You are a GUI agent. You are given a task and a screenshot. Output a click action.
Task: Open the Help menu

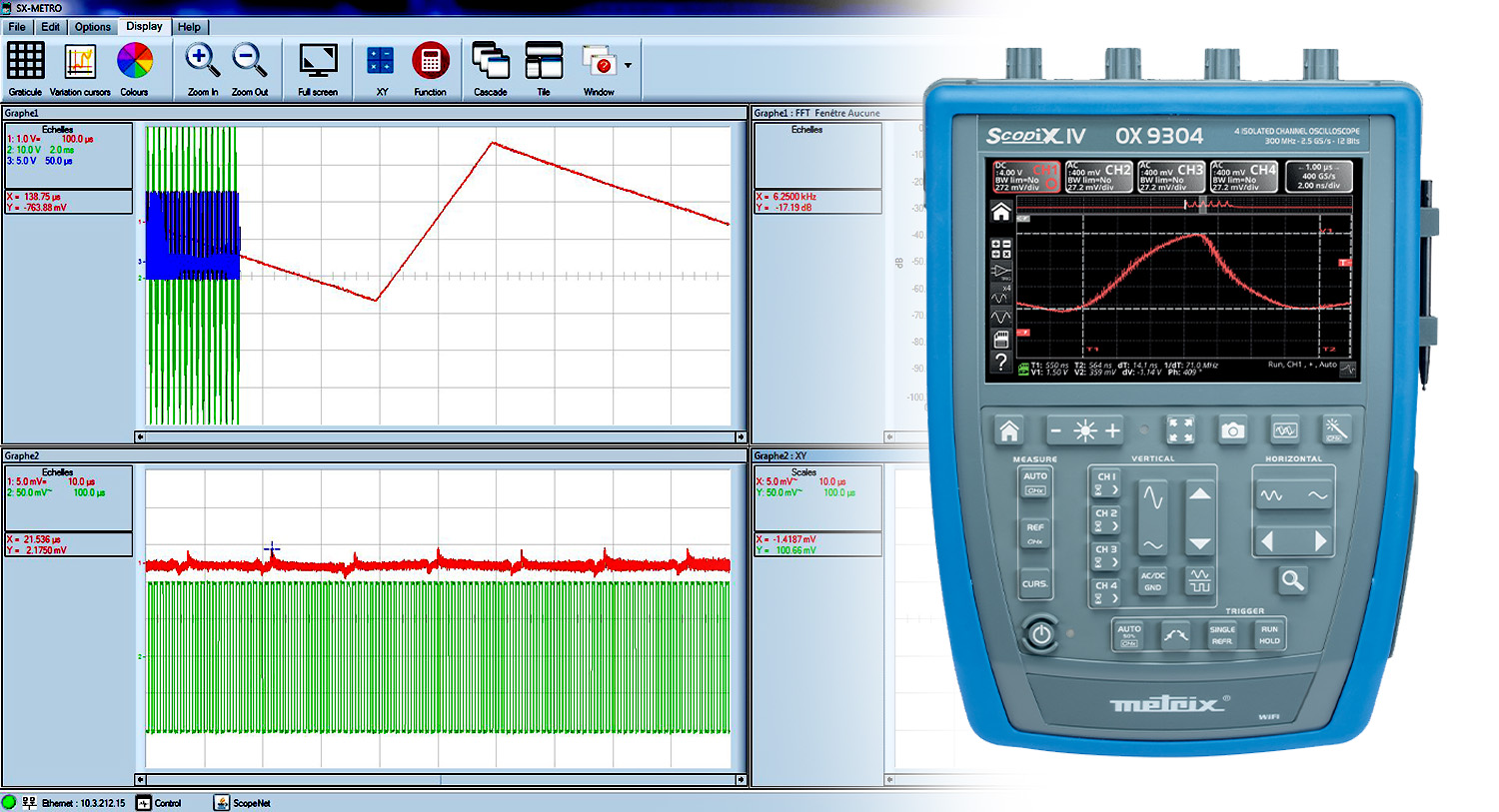click(x=189, y=27)
